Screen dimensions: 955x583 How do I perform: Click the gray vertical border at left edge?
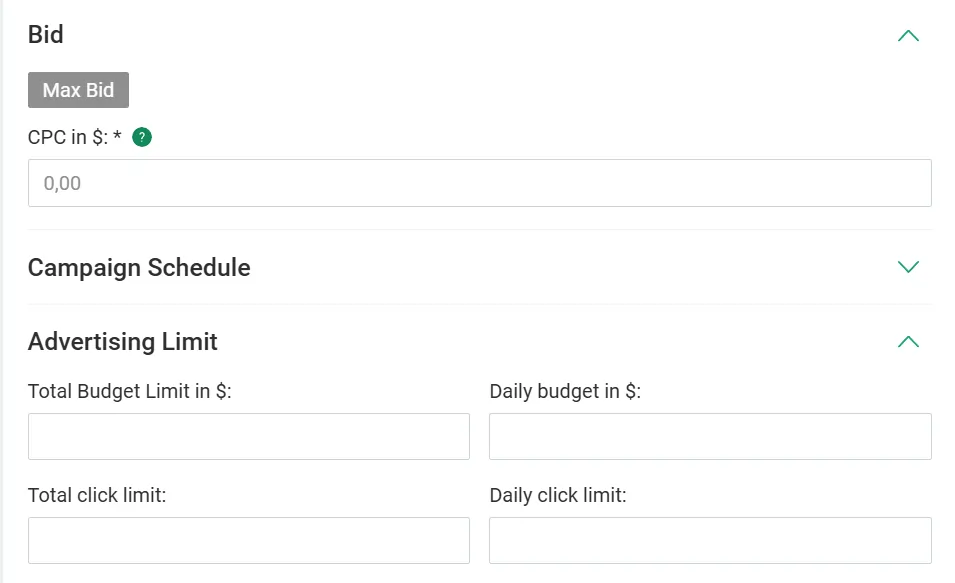pyautogui.click(x=2, y=300)
